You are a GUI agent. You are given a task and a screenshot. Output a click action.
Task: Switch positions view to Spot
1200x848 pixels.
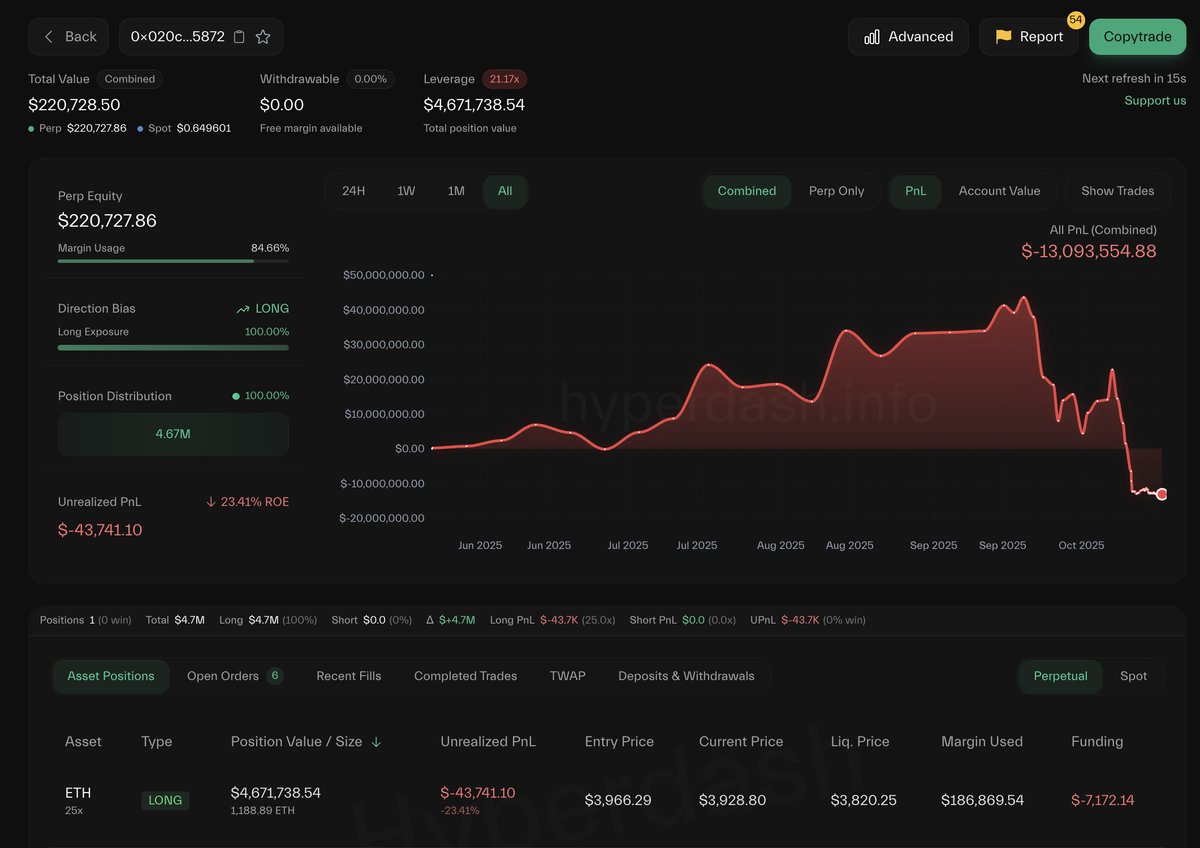tap(1133, 676)
